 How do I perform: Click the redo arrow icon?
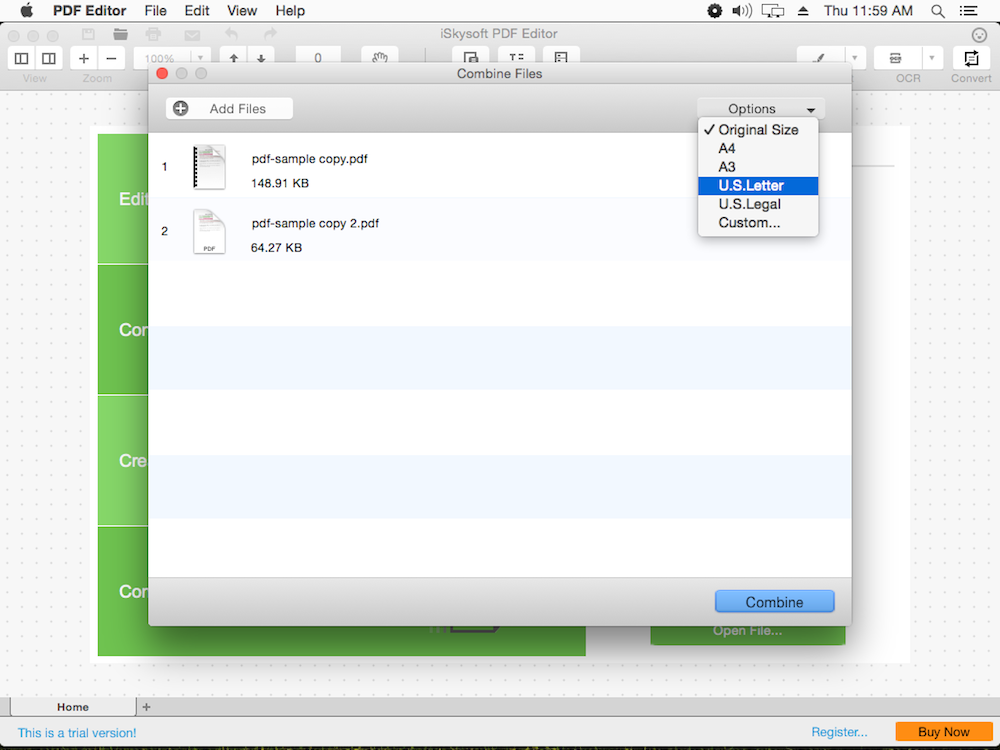(270, 34)
